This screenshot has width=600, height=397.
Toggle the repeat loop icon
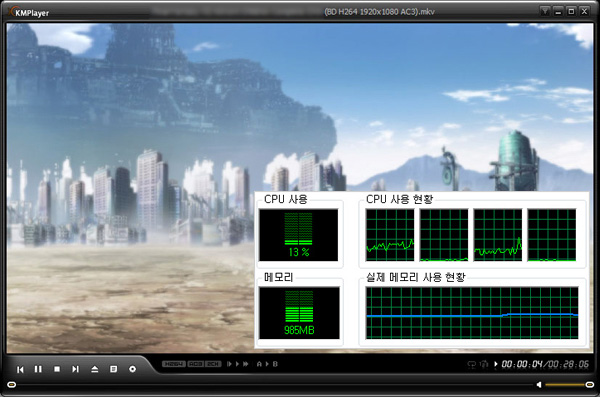[x=472, y=364]
